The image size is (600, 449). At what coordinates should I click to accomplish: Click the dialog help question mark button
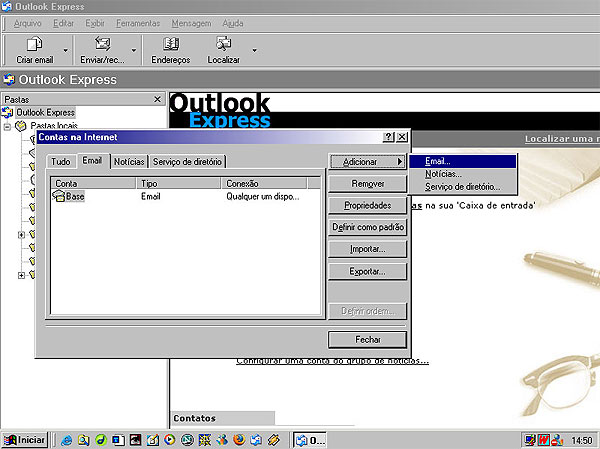click(x=388, y=136)
